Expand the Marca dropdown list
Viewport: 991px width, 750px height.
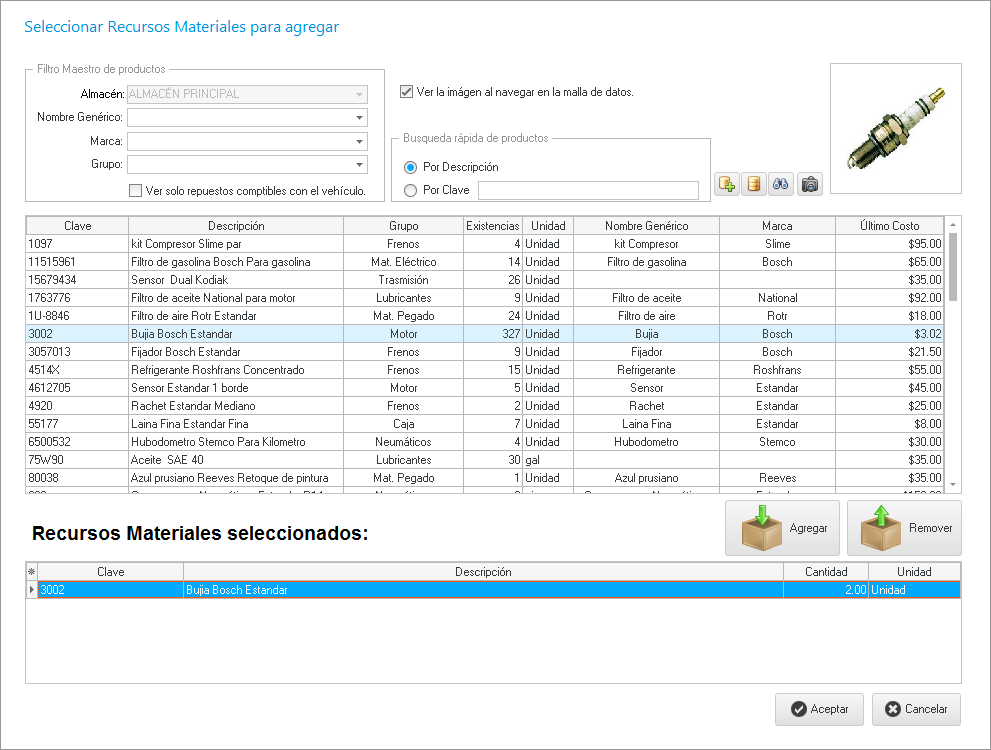(359, 141)
